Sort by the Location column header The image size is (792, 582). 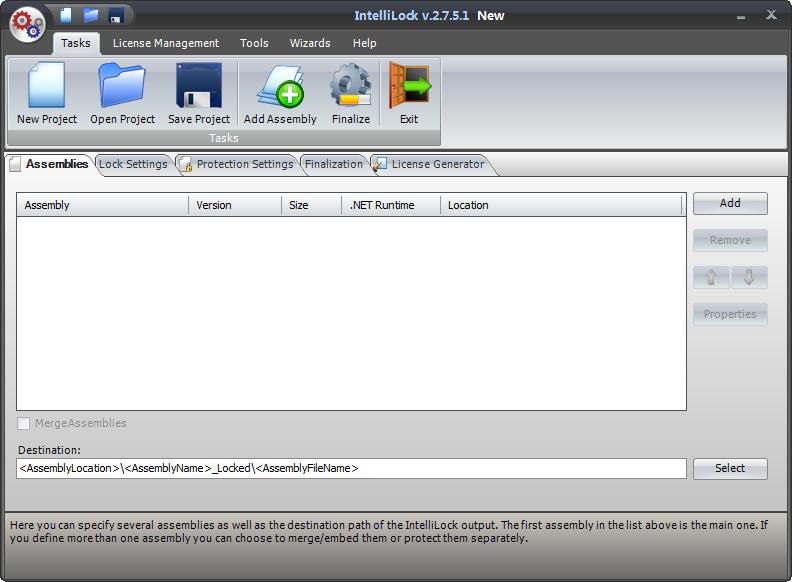pos(561,205)
